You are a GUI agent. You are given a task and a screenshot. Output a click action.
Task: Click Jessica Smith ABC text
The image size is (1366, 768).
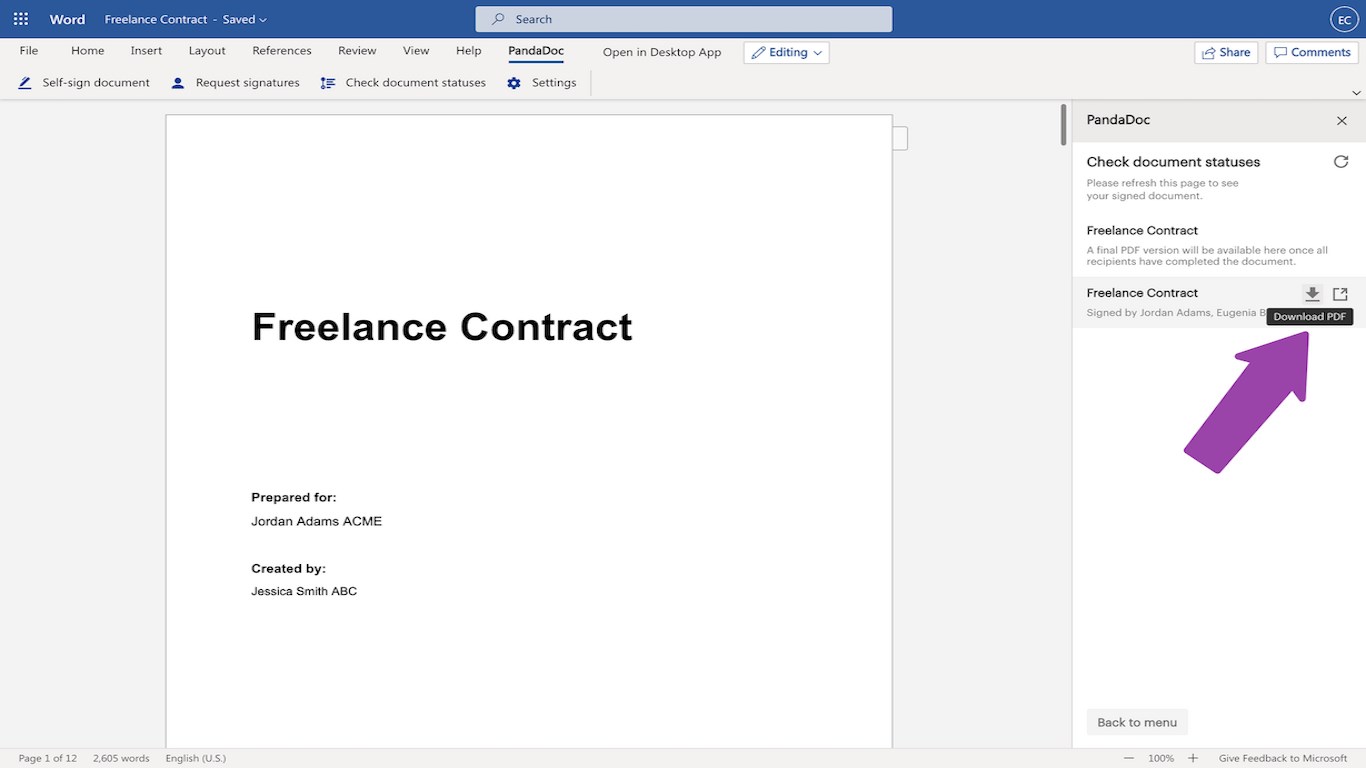click(304, 591)
